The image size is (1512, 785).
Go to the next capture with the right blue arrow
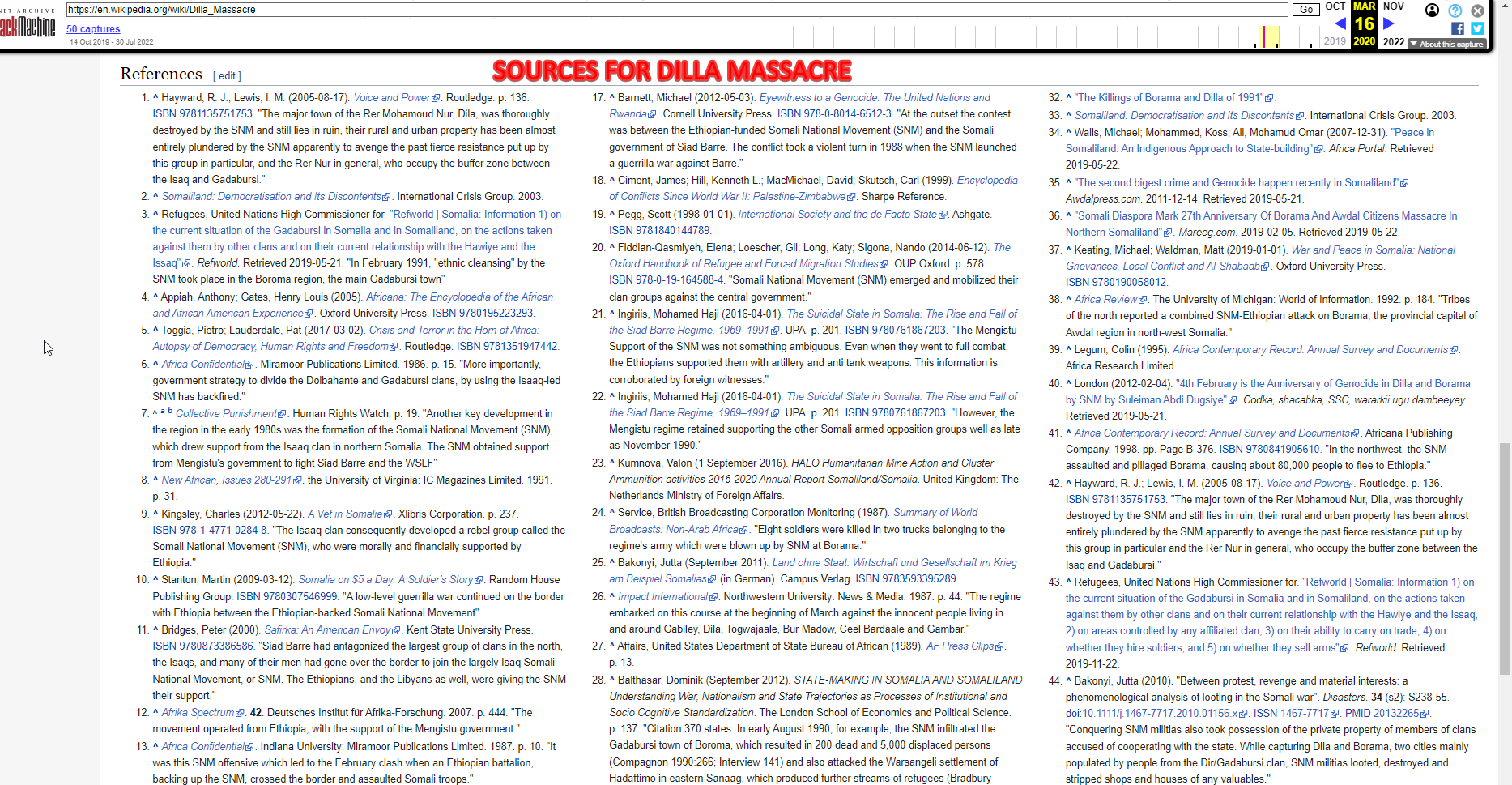click(1388, 23)
